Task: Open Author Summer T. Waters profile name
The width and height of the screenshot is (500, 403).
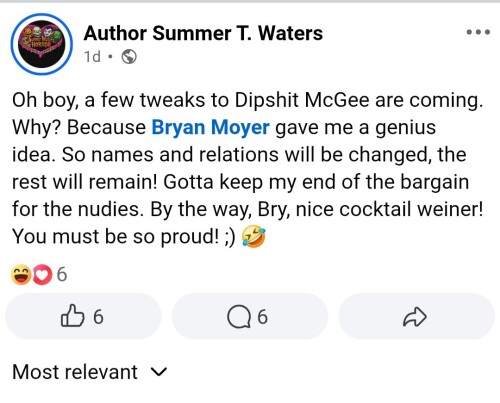Action: (203, 33)
